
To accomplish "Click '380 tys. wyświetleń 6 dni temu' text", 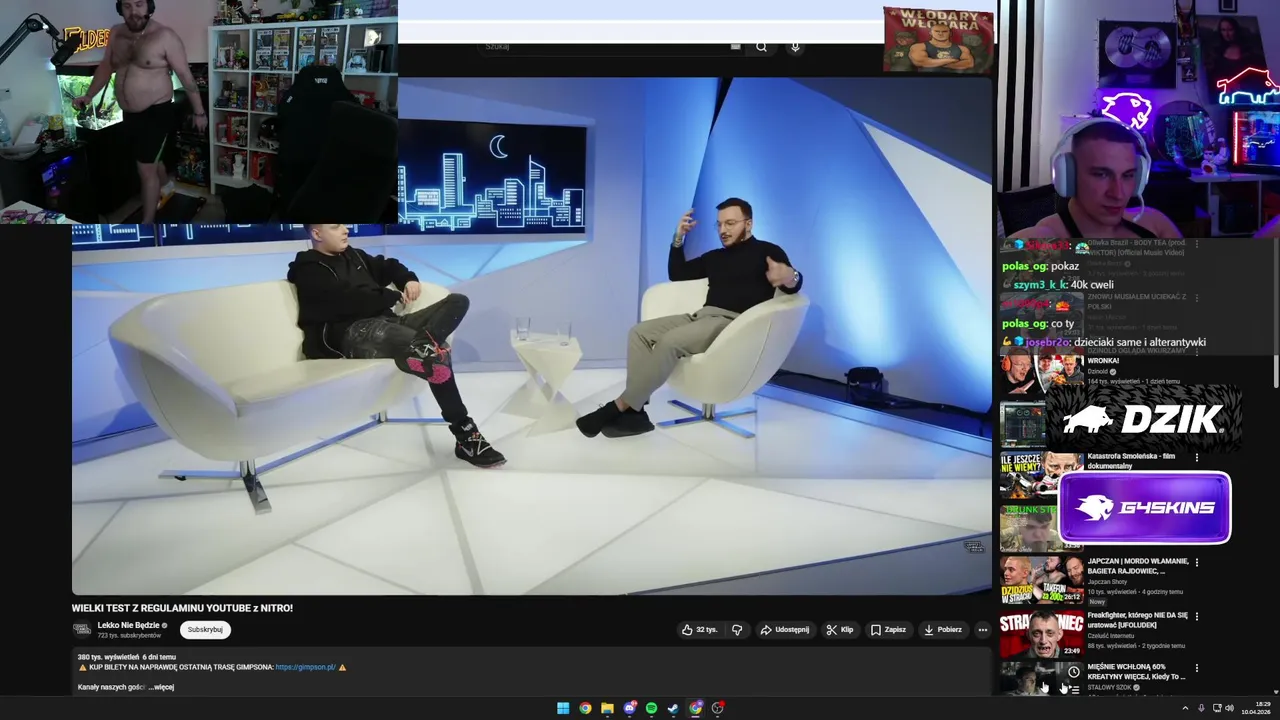I will point(127,657).
